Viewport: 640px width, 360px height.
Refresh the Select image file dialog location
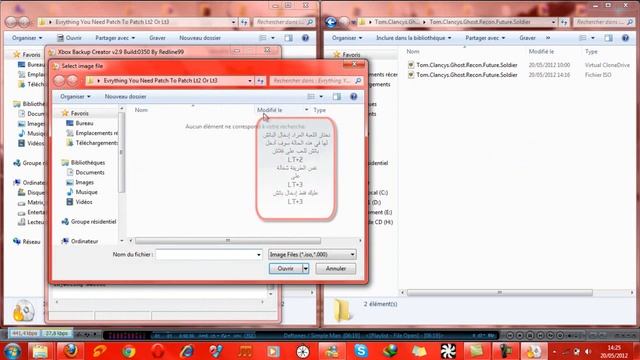coord(260,81)
